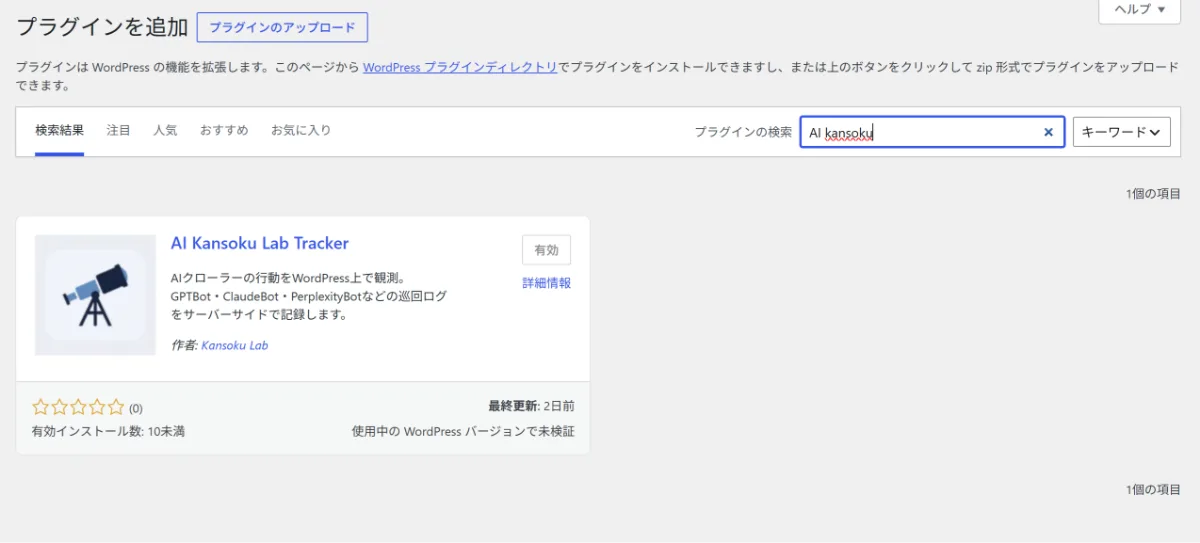1200x543 pixels.
Task: Click the 有効インストール数: 10未満 text
Action: coord(108,432)
